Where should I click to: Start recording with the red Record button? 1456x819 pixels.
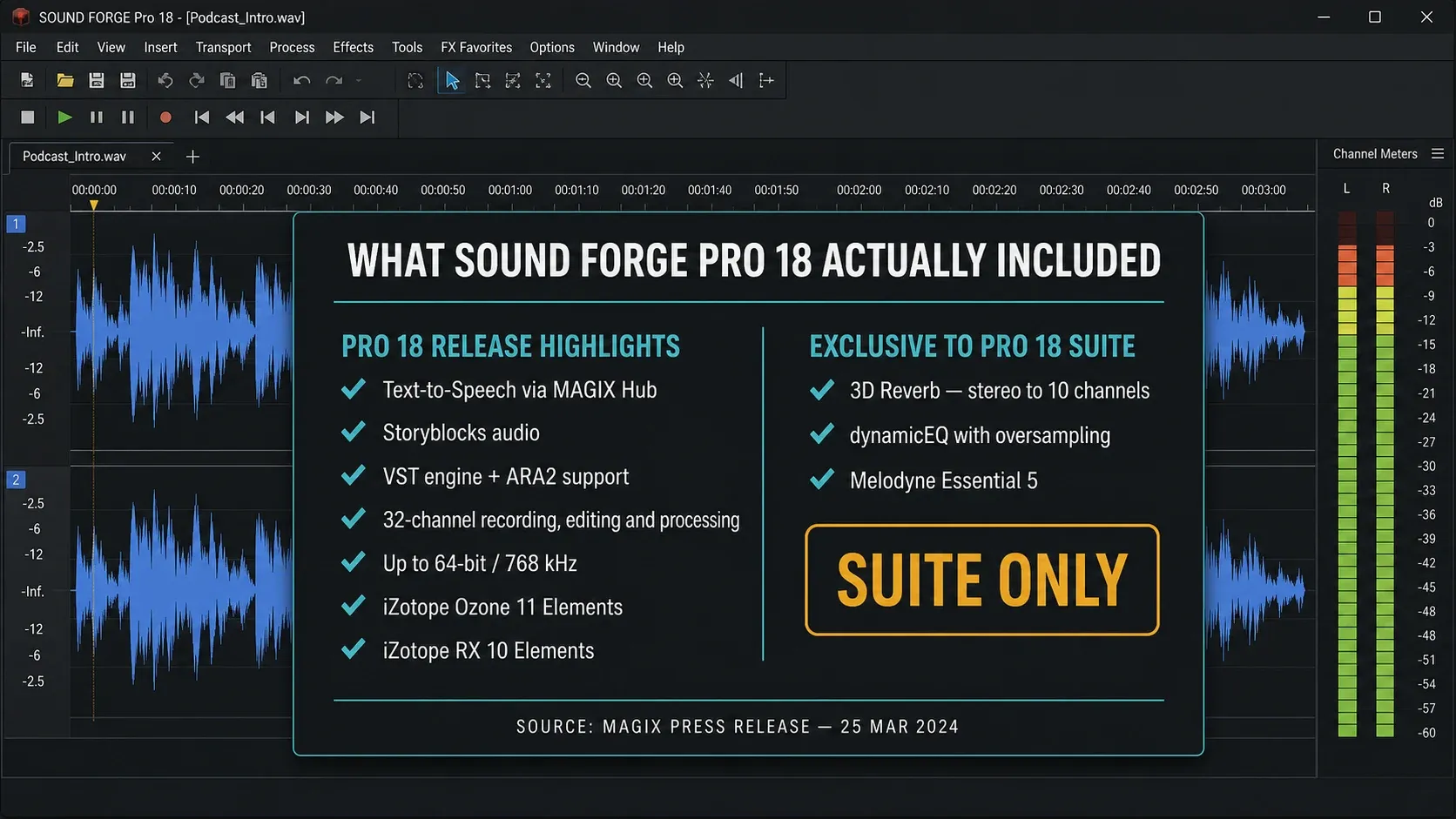[x=165, y=117]
